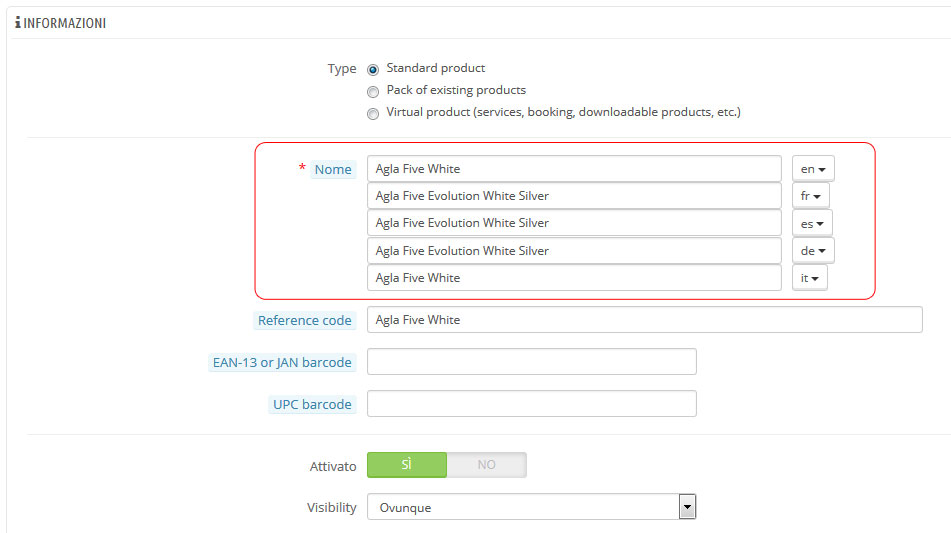Image resolution: width=951 pixels, height=533 pixels.
Task: Expand the 'es' language selector
Action: 812,223
